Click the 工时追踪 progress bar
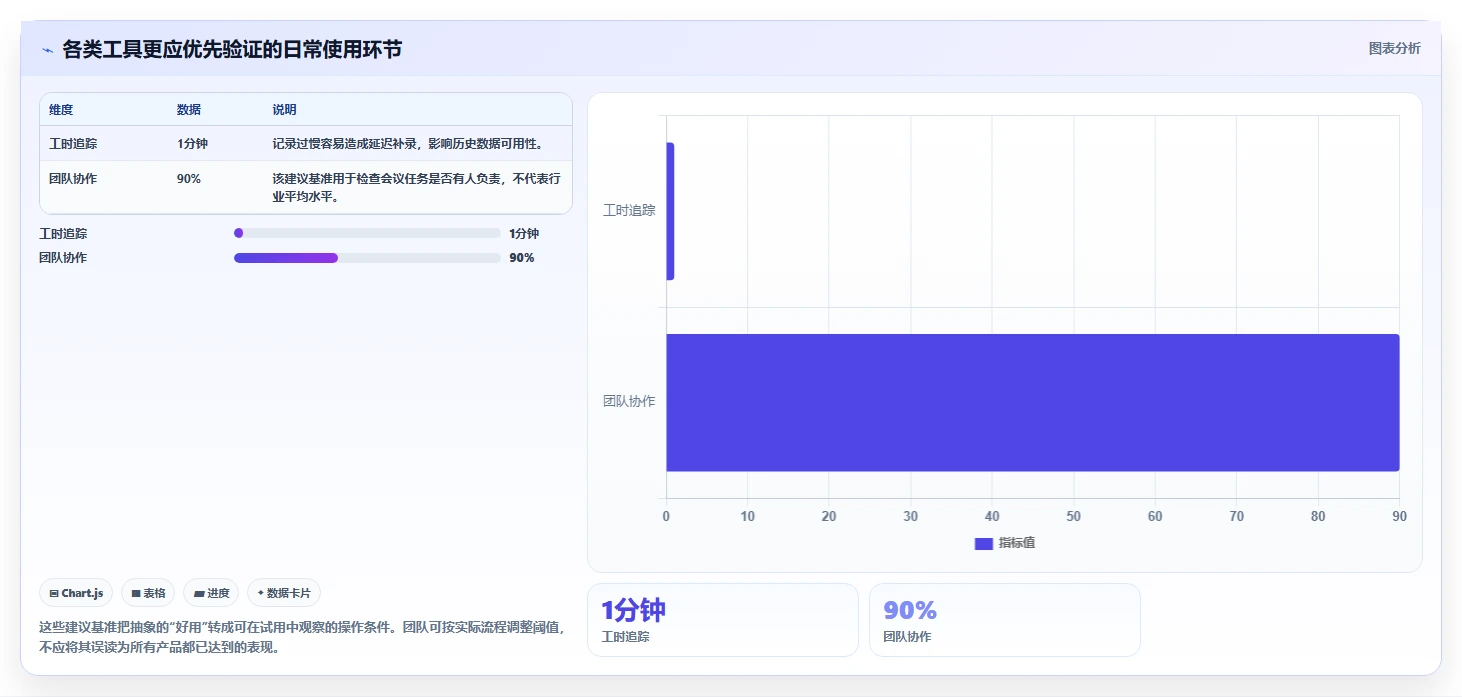This screenshot has width=1462, height=697. tap(367, 233)
